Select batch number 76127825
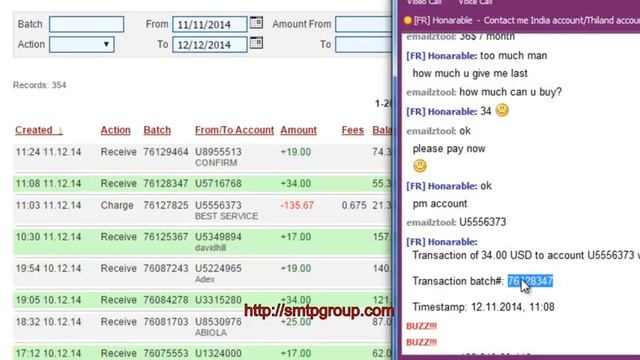This screenshot has width=640, height=360. pyautogui.click(x=166, y=205)
